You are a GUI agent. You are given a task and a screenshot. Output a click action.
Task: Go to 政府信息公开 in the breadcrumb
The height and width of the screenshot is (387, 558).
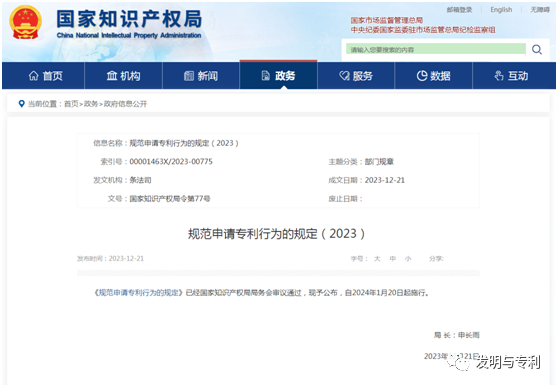125,104
